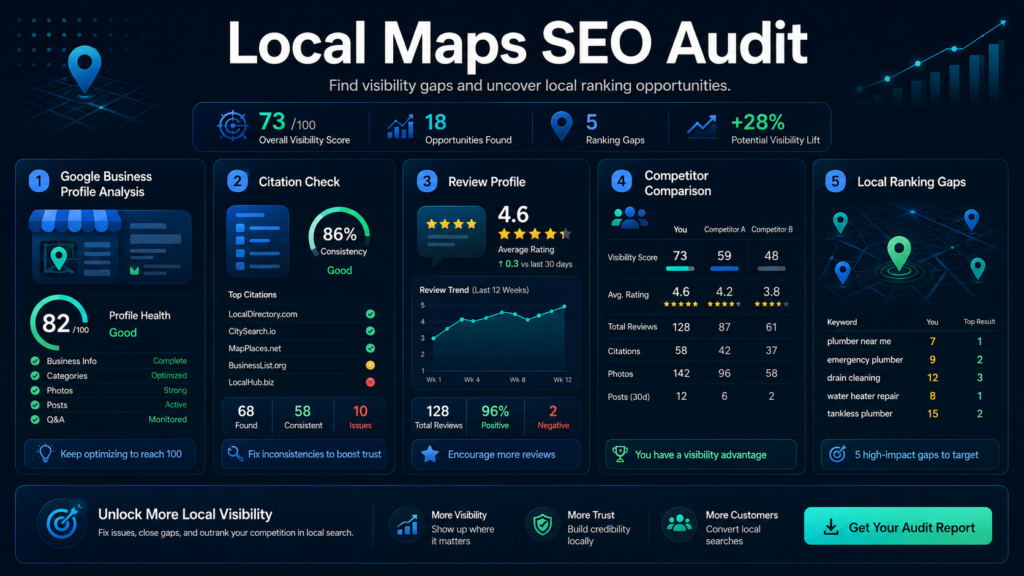Click the yellow warning dot next to BusinessList.org
The height and width of the screenshot is (576, 1024).
370,365
